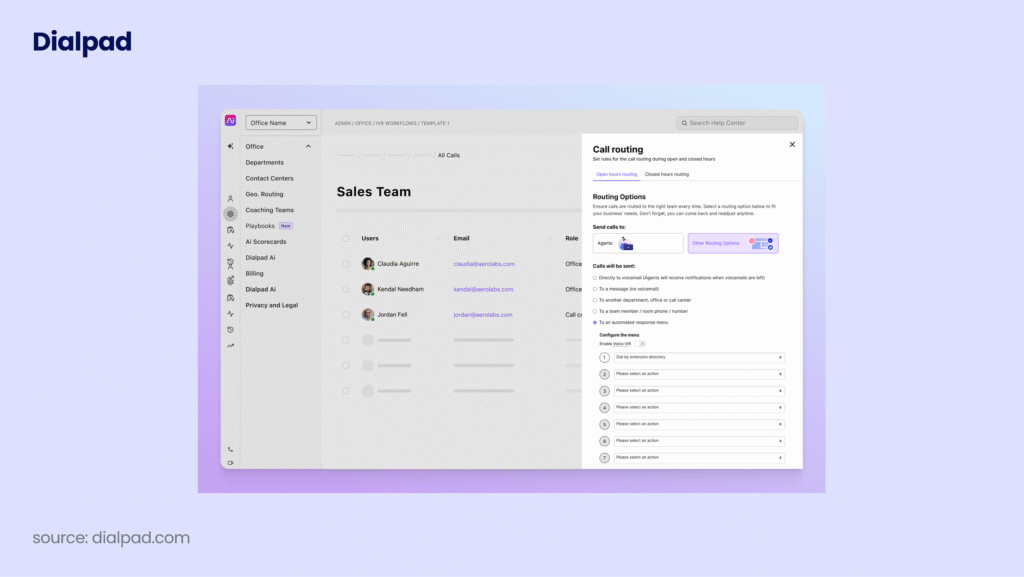Click the Dialpad logo icon
The height and width of the screenshot is (577, 1024).
(228, 119)
